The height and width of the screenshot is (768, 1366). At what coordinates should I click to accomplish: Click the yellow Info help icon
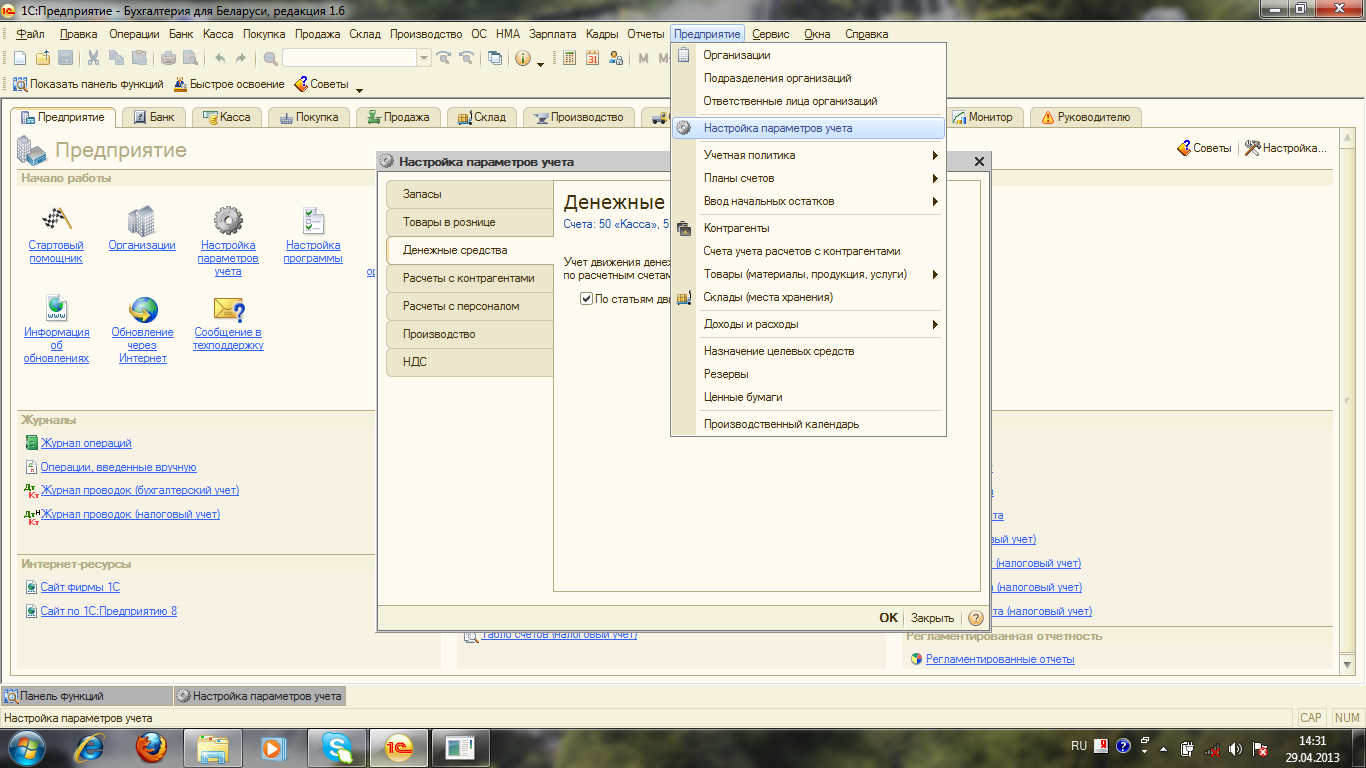point(523,58)
